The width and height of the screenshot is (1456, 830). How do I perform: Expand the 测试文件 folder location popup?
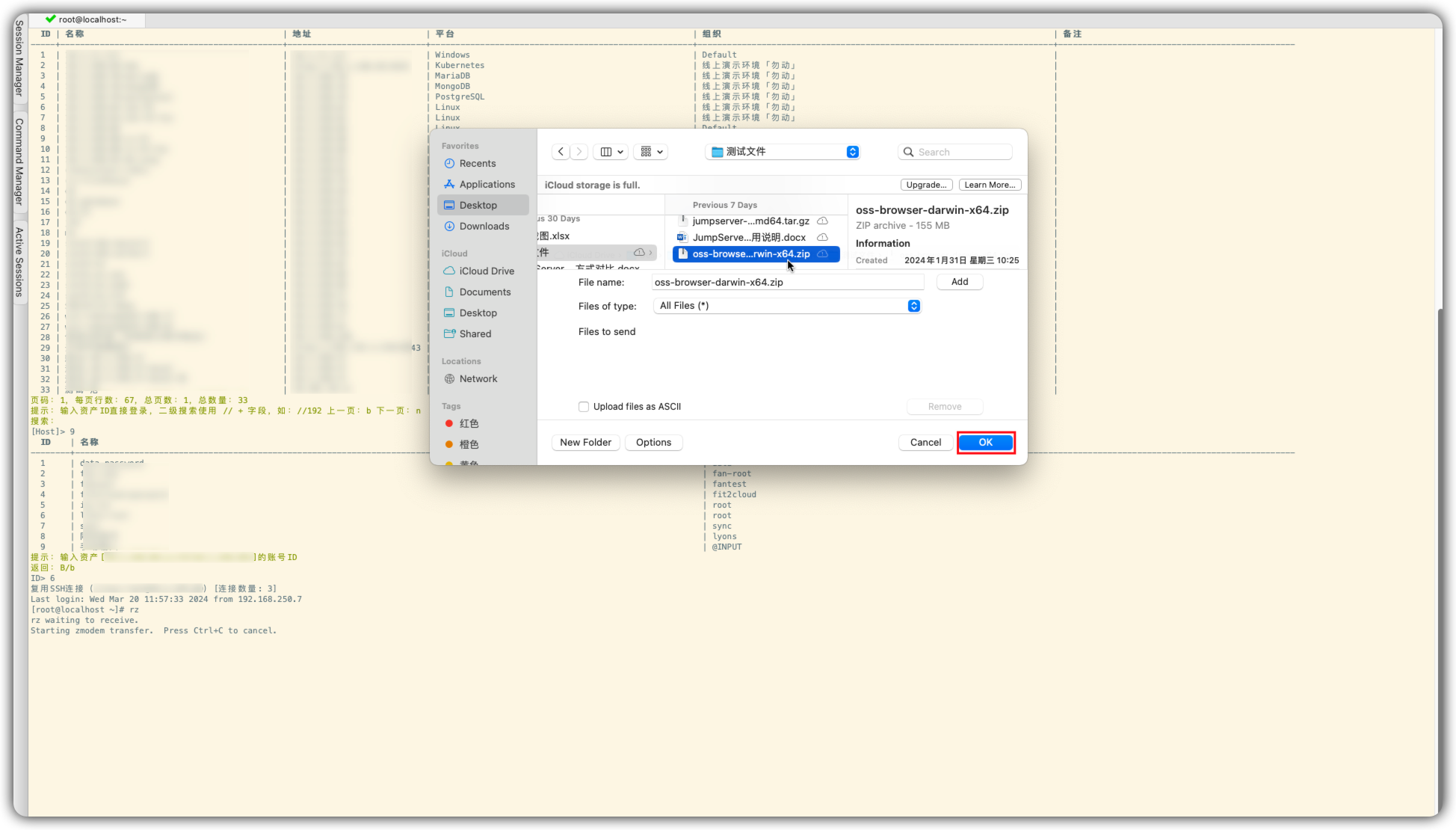pos(783,152)
